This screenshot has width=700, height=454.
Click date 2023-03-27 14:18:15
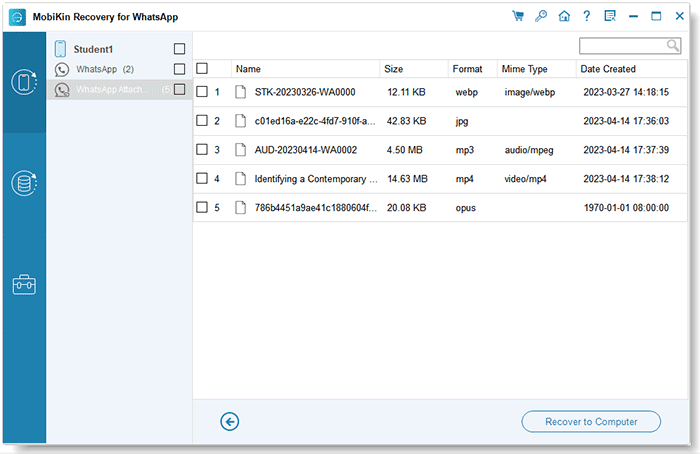coord(626,92)
